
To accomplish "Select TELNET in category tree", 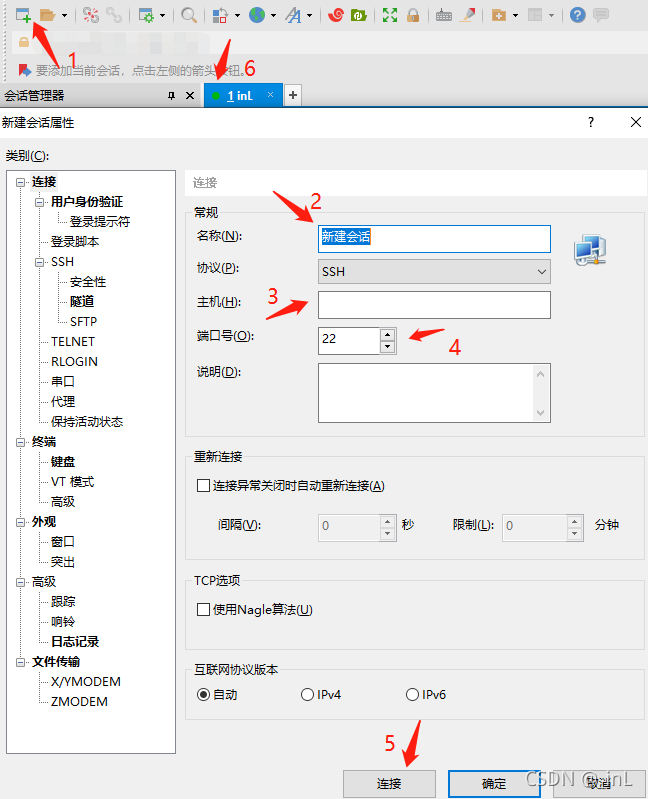I will (x=73, y=341).
